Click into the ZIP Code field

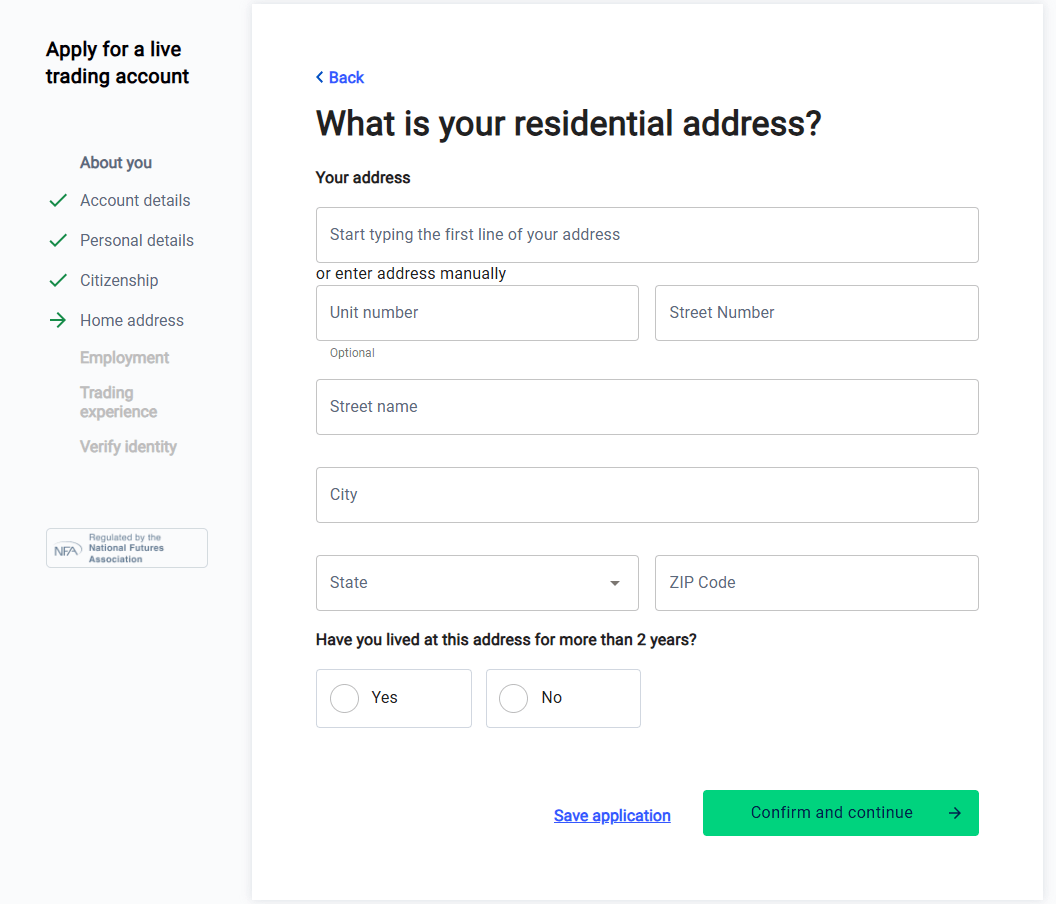coord(816,583)
